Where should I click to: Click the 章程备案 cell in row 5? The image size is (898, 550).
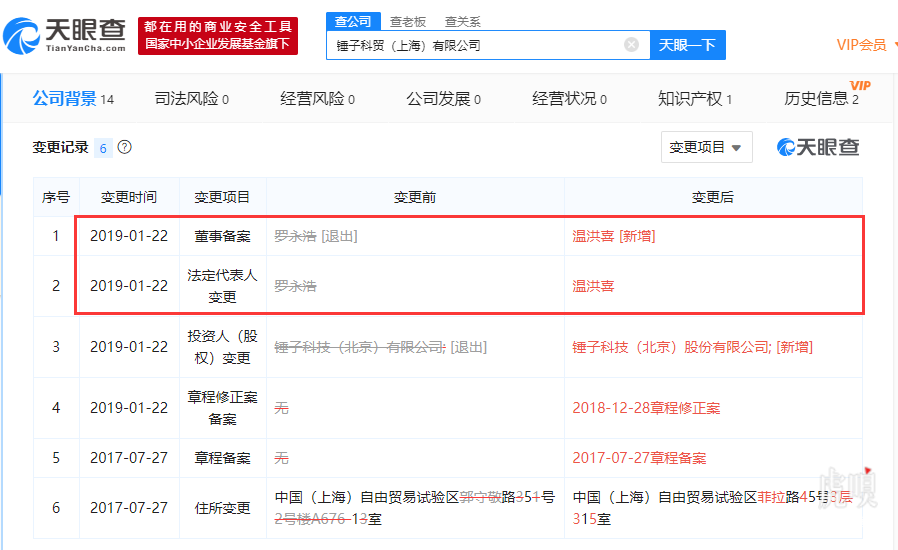click(222, 458)
